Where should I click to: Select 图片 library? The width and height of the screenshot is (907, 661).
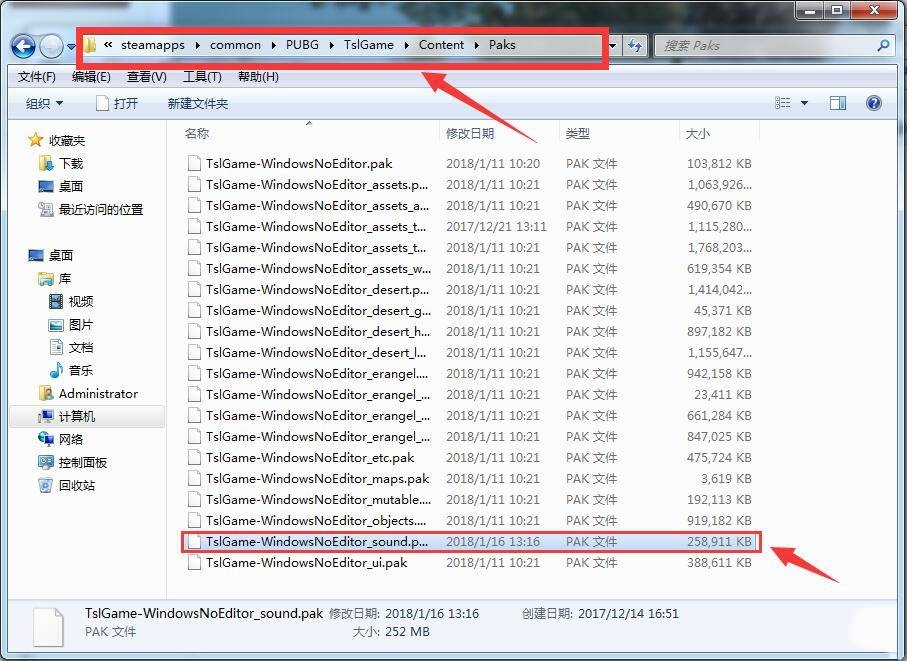pyautogui.click(x=71, y=324)
